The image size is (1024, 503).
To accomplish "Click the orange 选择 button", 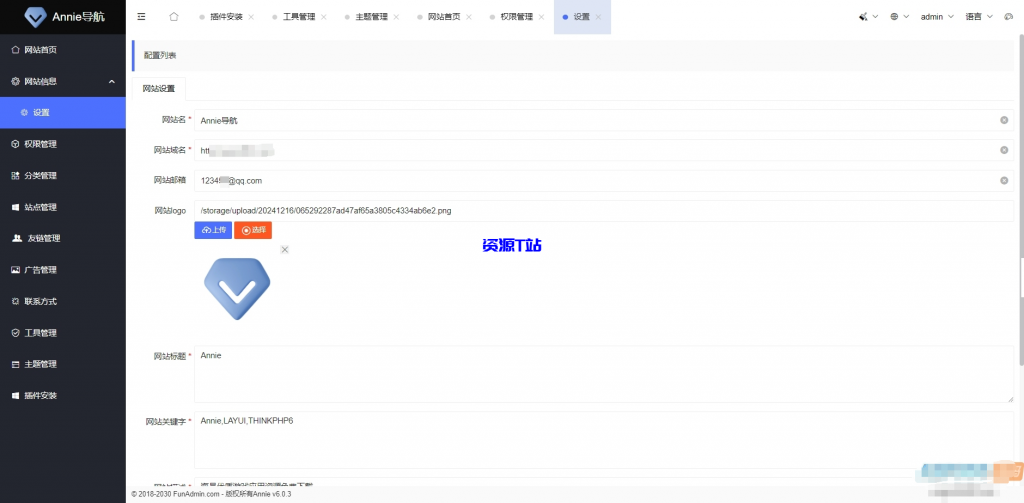I will pyautogui.click(x=253, y=230).
